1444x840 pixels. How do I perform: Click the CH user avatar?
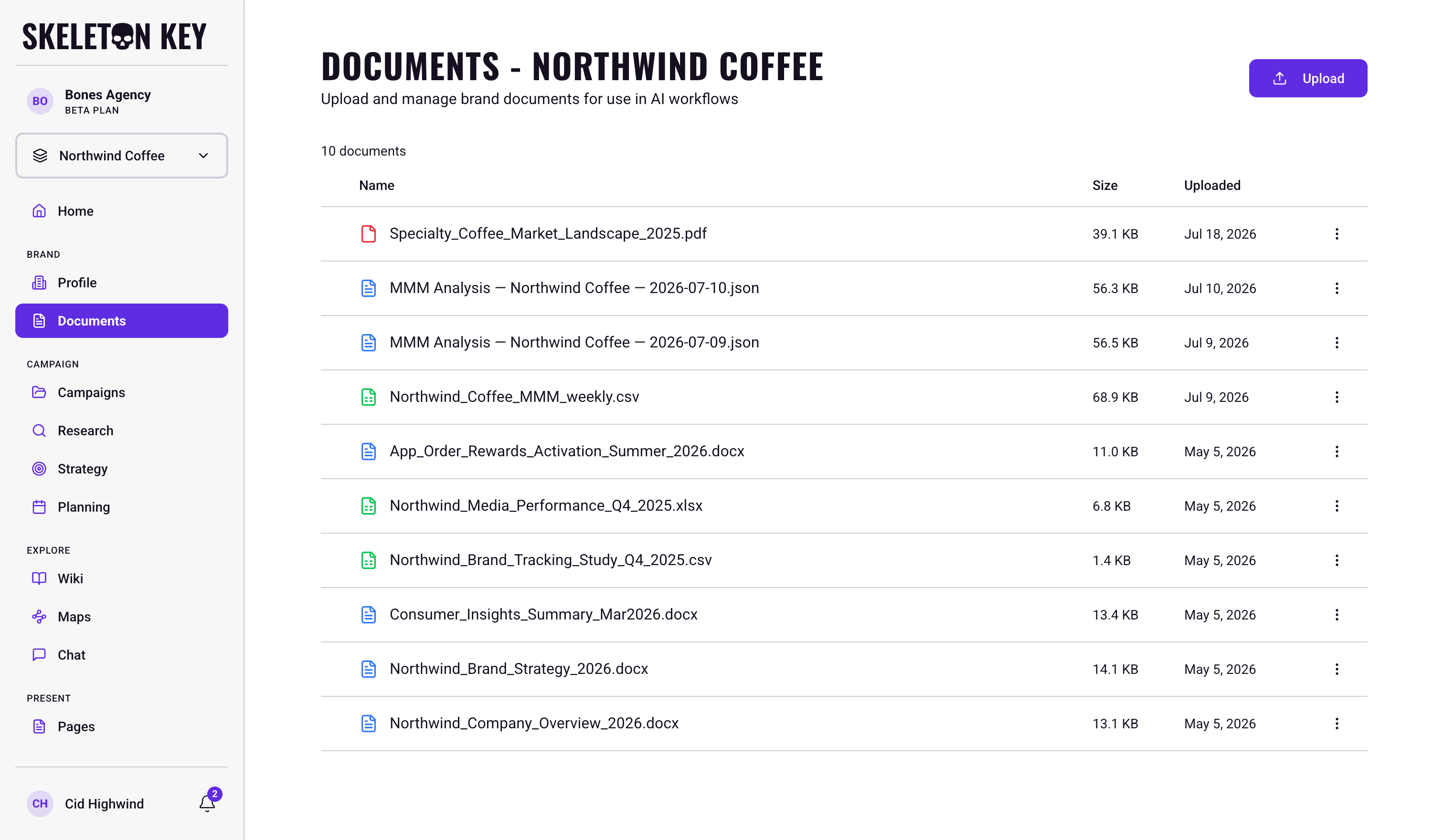(x=40, y=803)
